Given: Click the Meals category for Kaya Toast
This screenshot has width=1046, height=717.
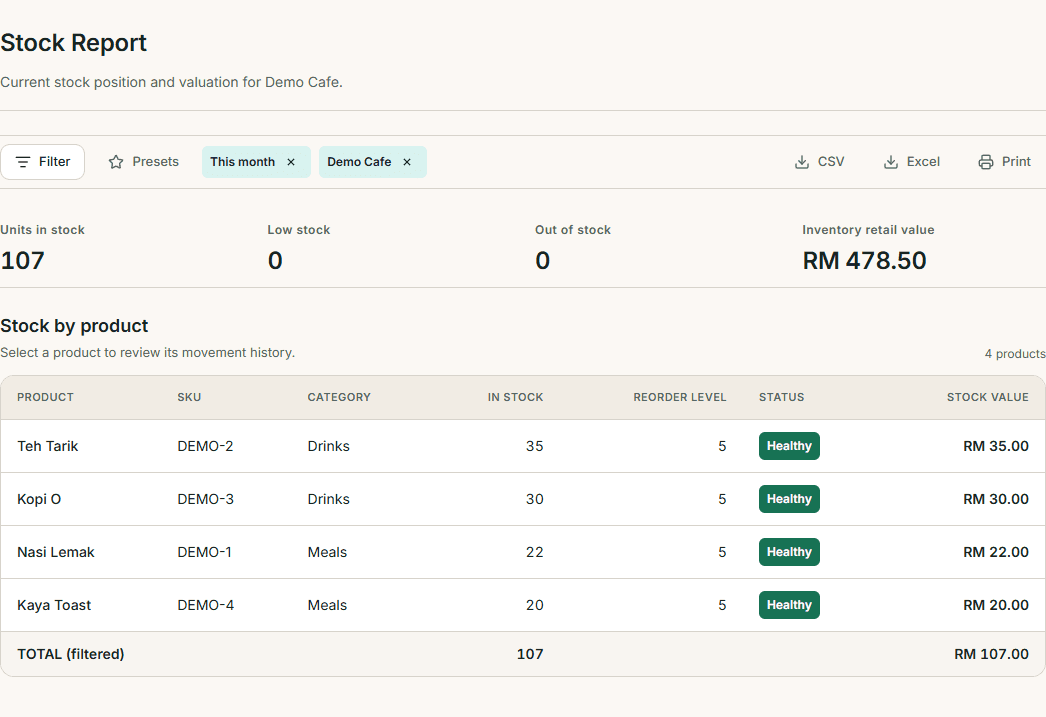Looking at the screenshot, I should pos(327,606).
